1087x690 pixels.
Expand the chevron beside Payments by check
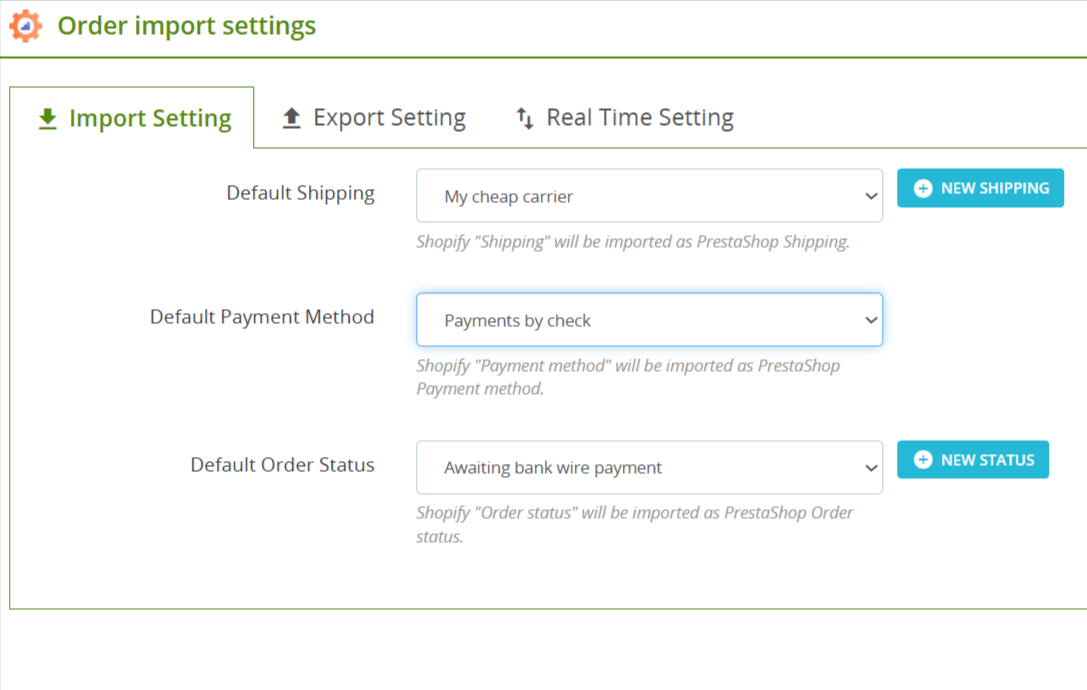point(871,320)
